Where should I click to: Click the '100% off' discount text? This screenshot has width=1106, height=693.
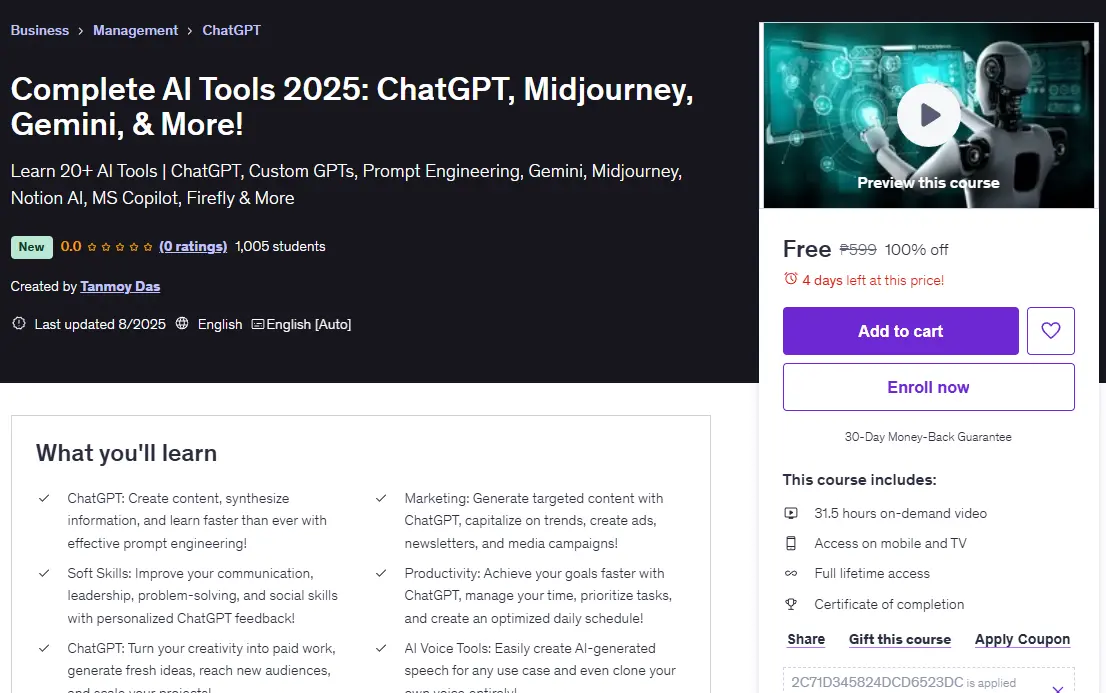[916, 250]
